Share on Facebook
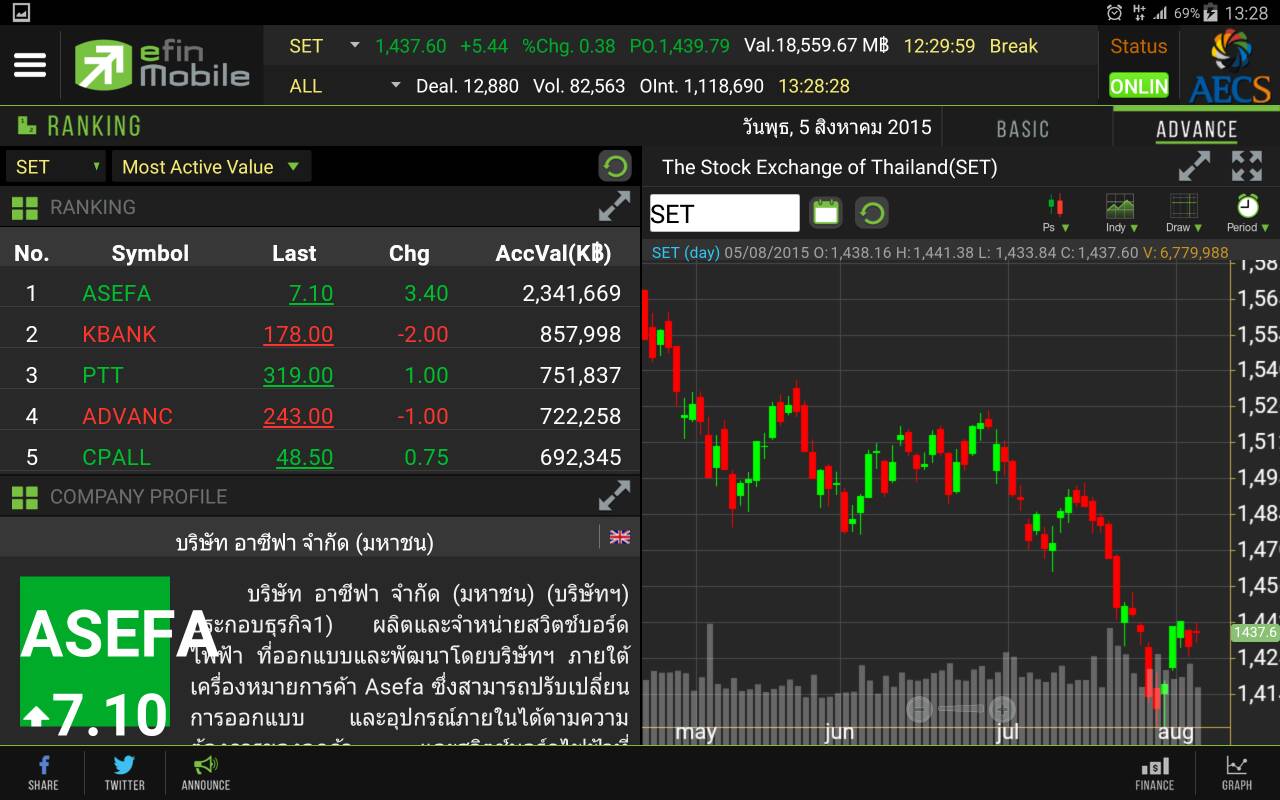 43,773
